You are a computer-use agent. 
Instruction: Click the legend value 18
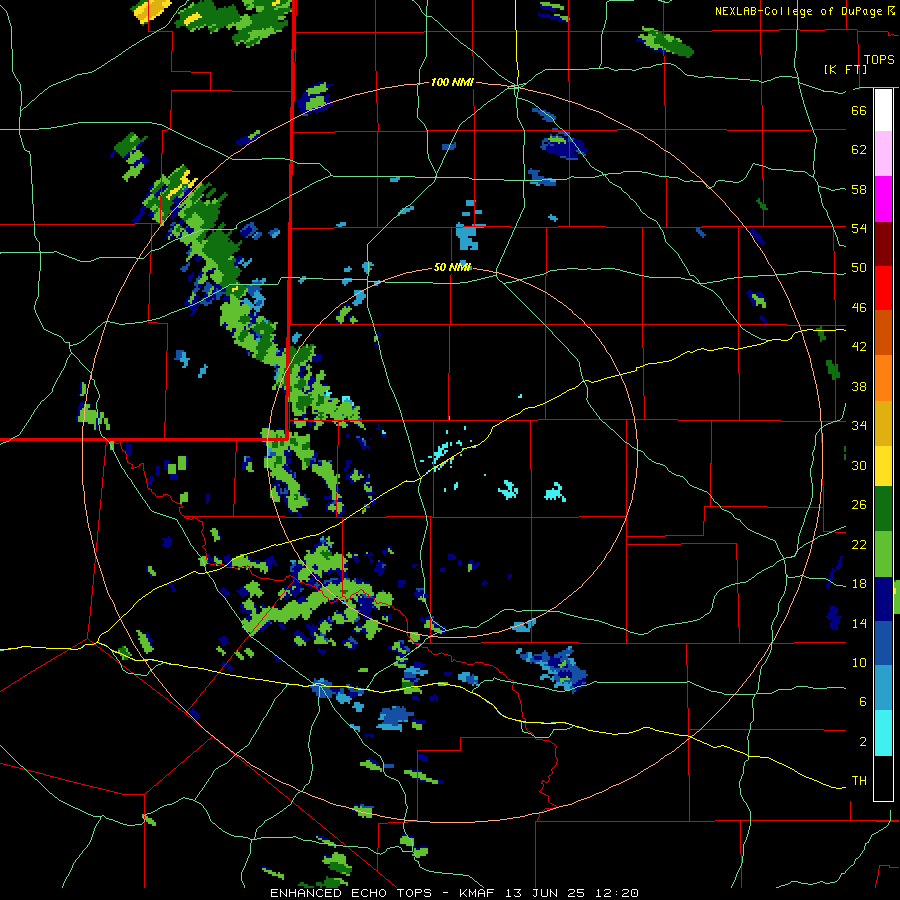[x=859, y=584]
